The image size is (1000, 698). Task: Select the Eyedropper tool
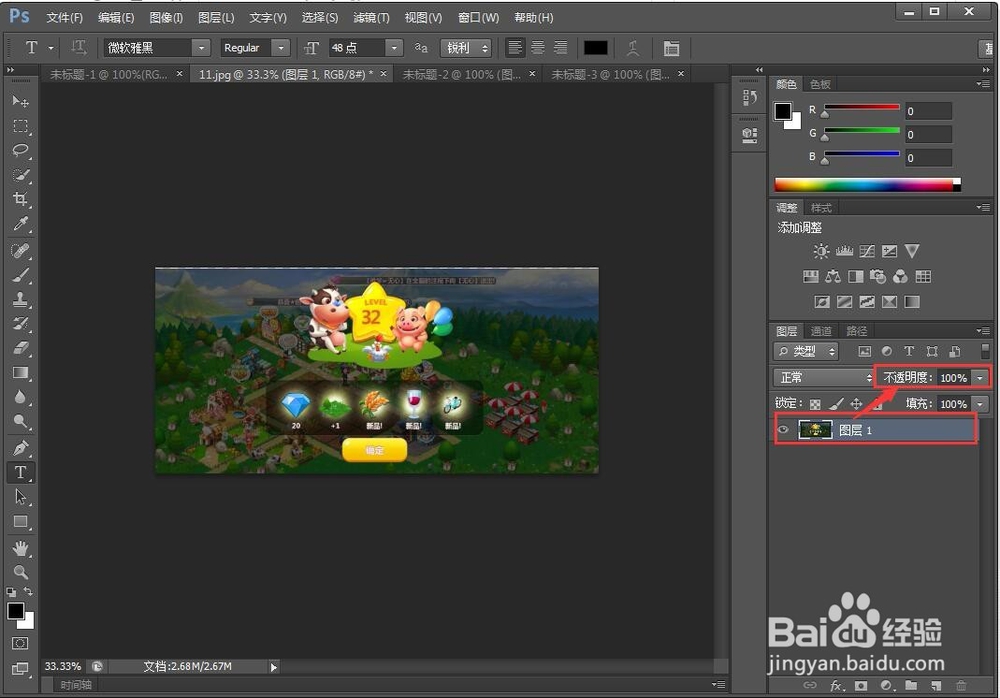point(20,223)
